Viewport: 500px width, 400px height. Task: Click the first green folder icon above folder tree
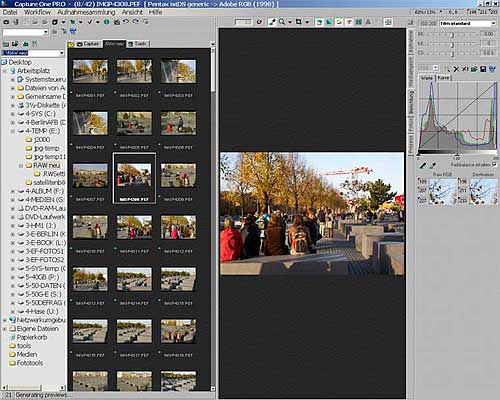pos(6,44)
